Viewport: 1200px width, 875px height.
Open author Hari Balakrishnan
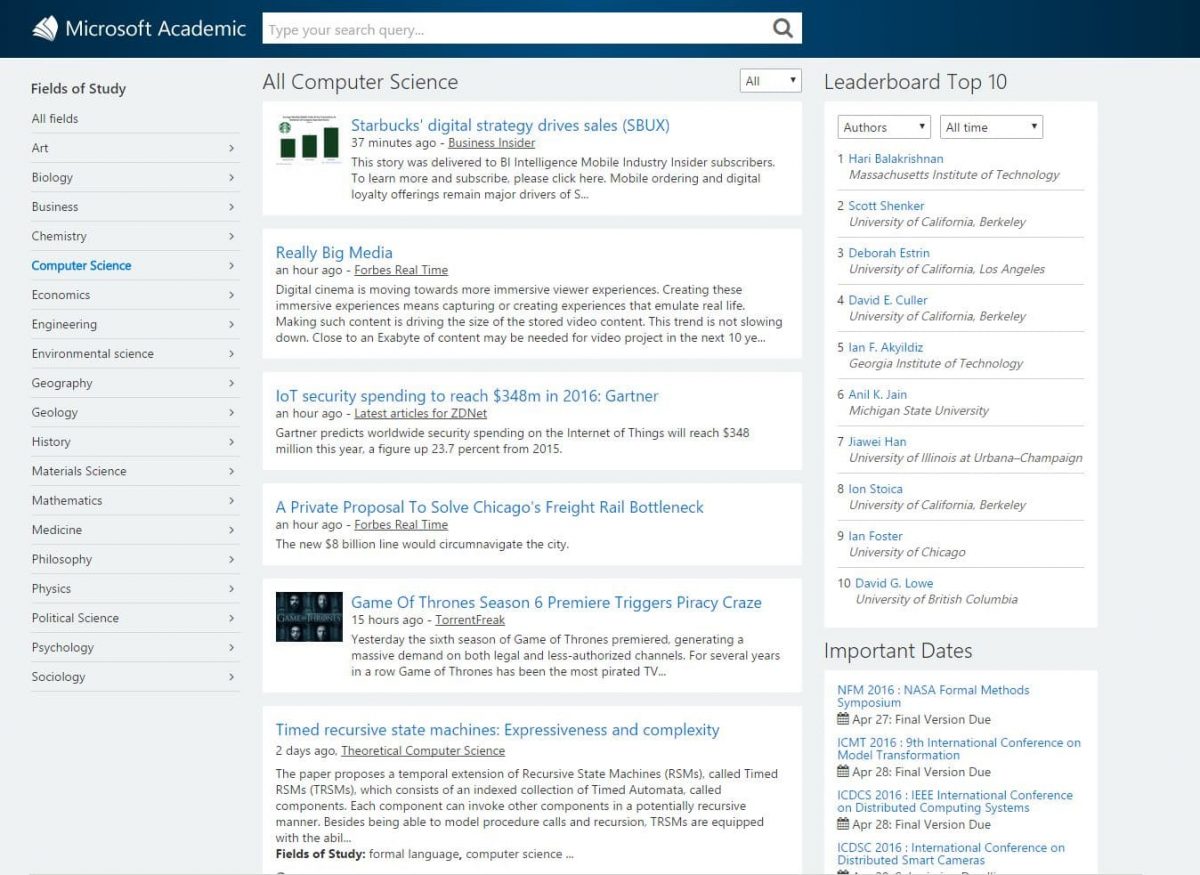click(896, 158)
